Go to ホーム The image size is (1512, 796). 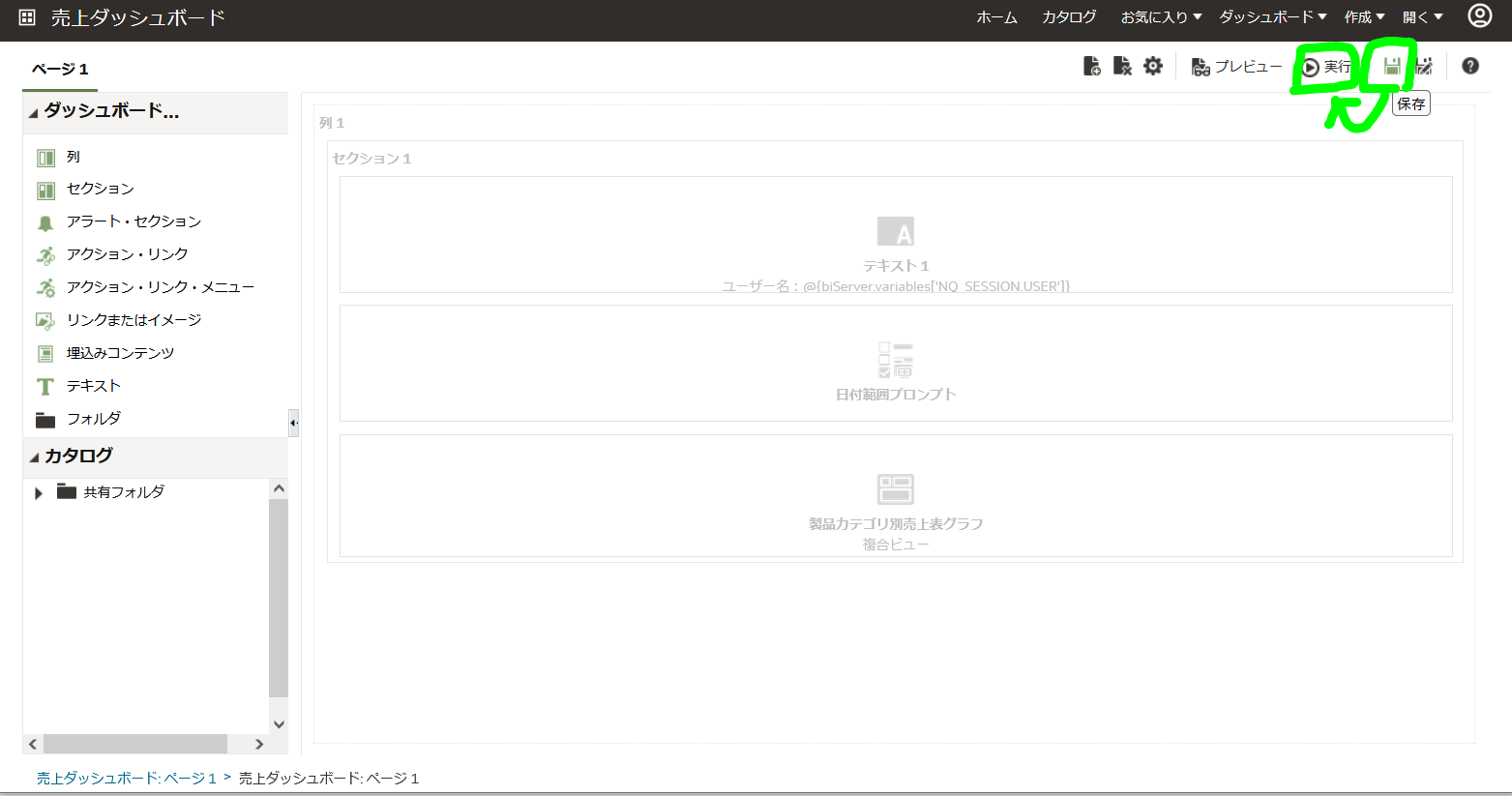(x=996, y=17)
